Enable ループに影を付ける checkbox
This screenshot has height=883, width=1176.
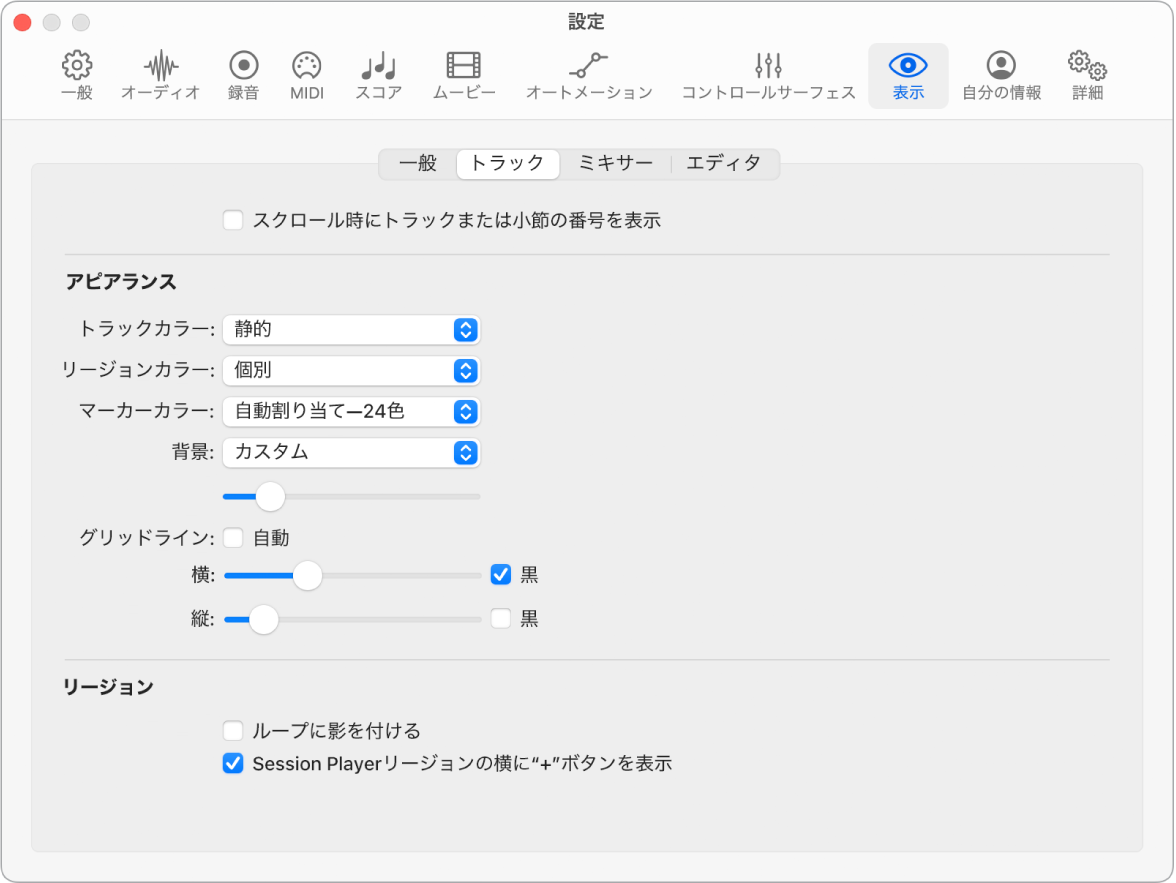233,731
